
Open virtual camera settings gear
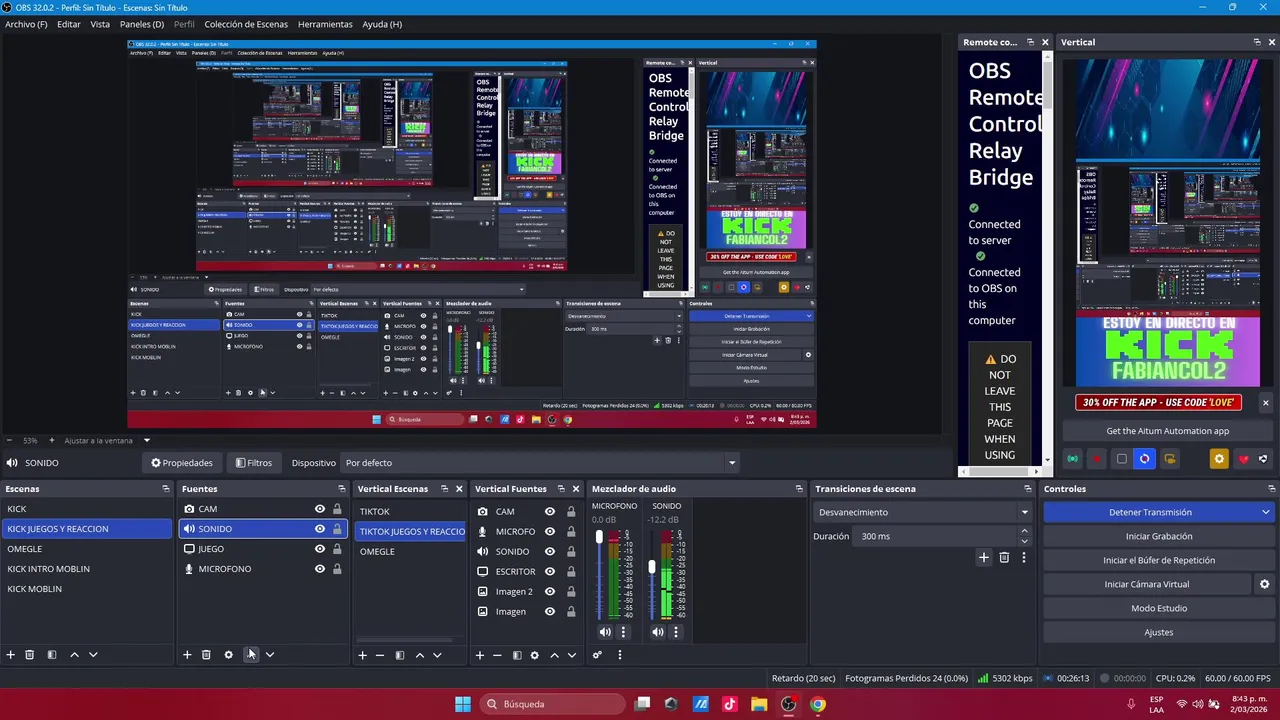1264,584
